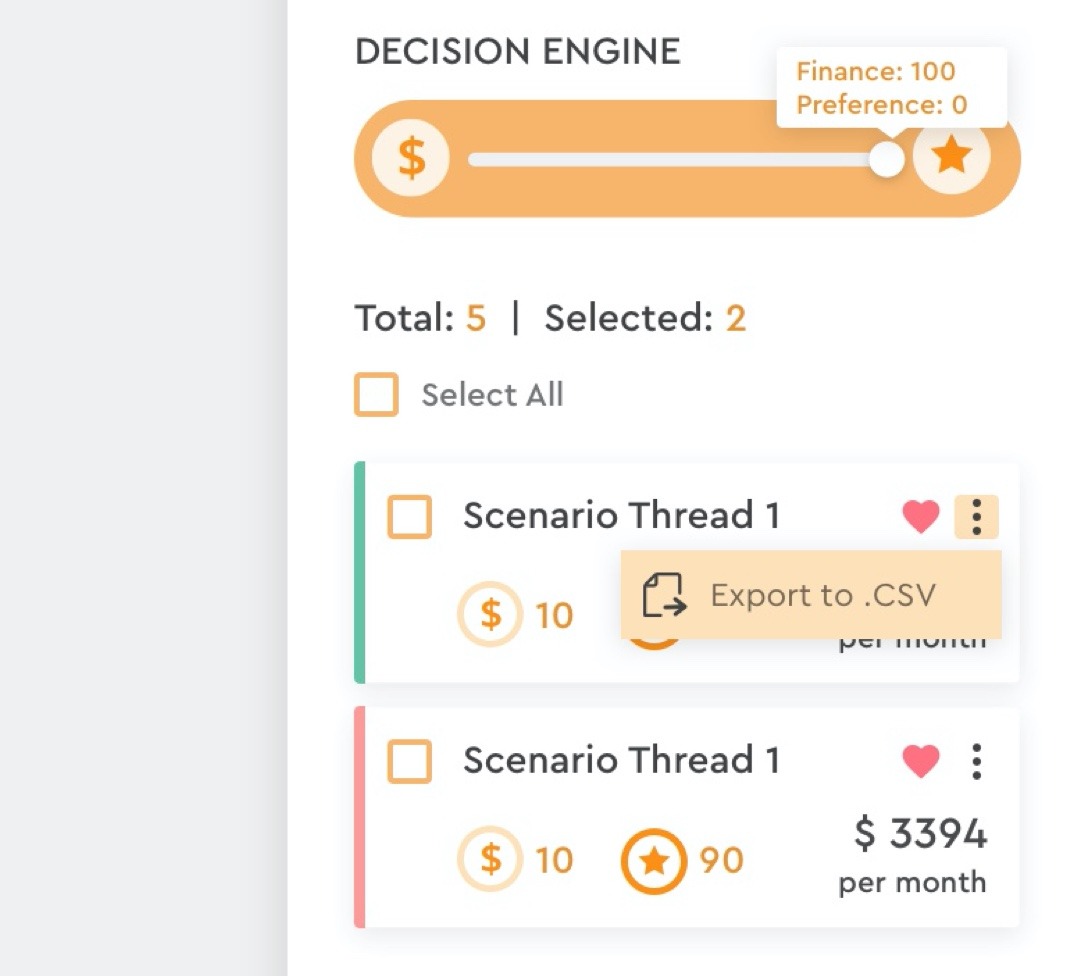
Task: Click the Selected: 2 counter text
Action: tap(644, 316)
